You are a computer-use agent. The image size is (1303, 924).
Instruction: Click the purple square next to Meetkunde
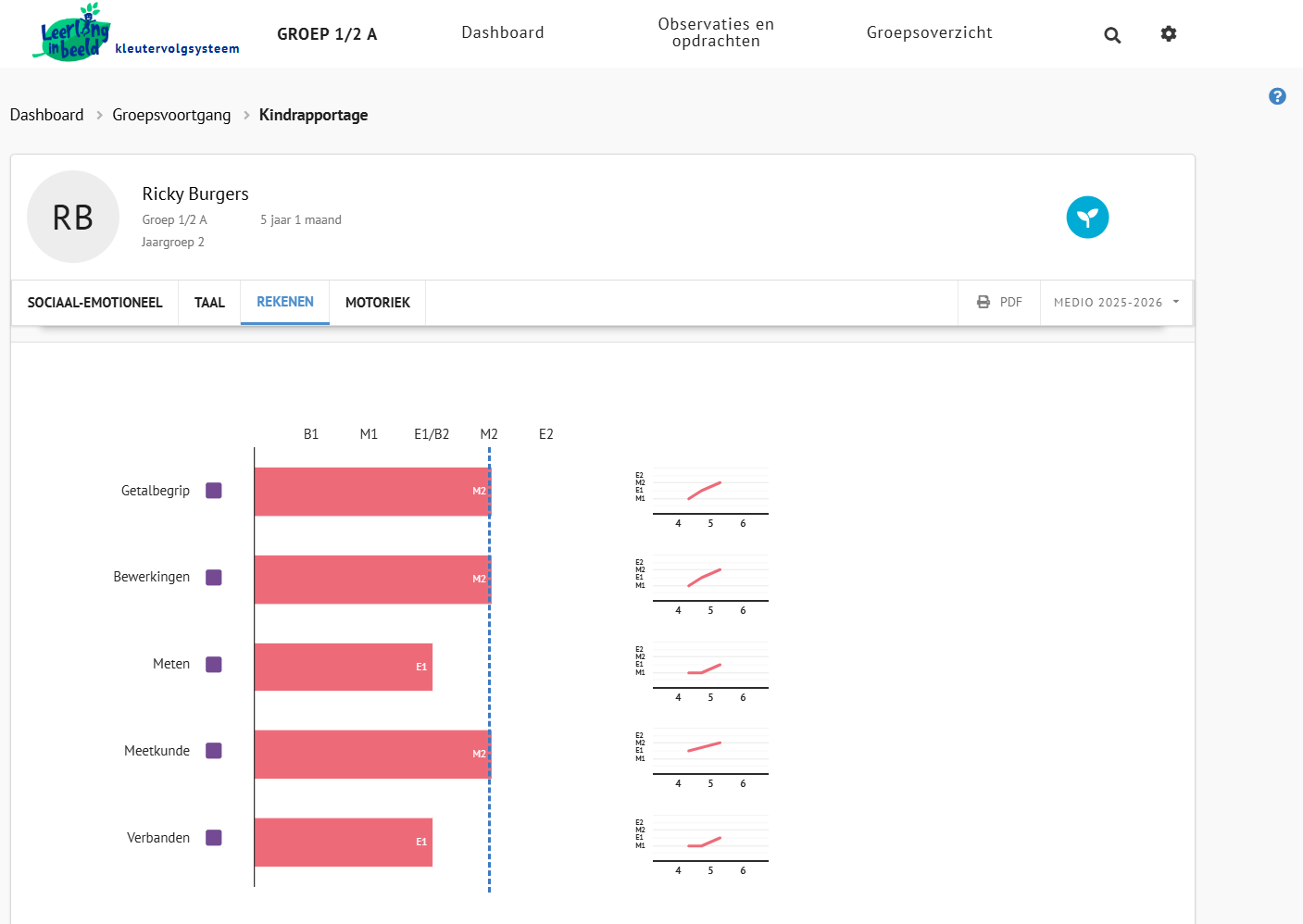(214, 751)
